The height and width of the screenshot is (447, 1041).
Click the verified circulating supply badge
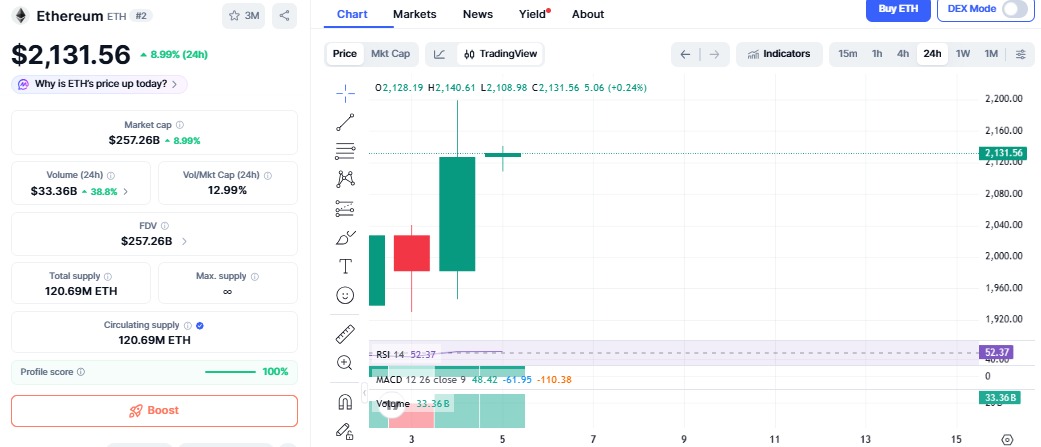coord(200,325)
